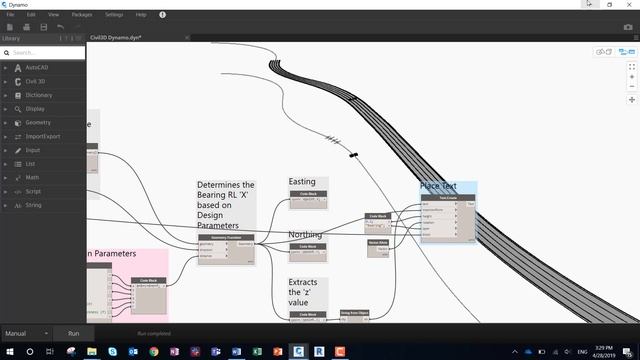The height and width of the screenshot is (360, 640).
Task: Open the Settings menu
Action: coord(114,15)
